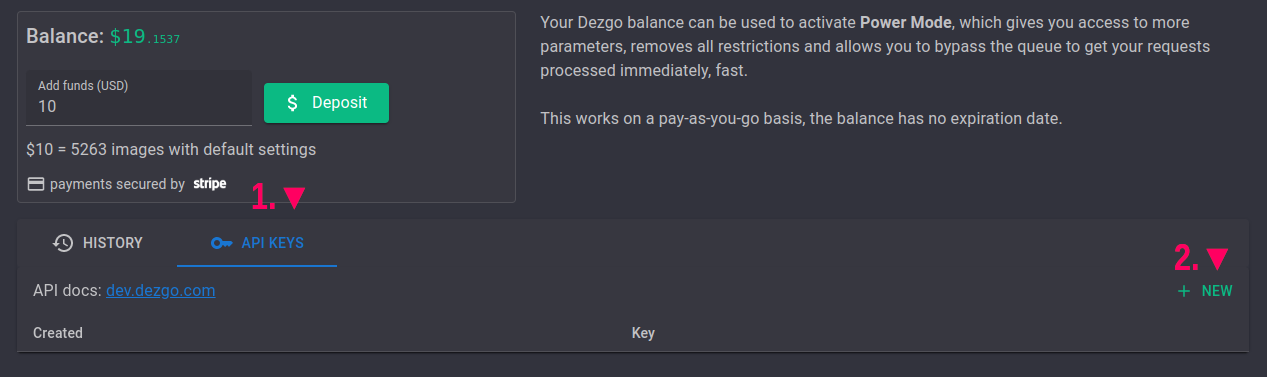Image resolution: width=1267 pixels, height=377 pixels.
Task: Click the bold Power Mode text
Action: pyautogui.click(x=906, y=22)
